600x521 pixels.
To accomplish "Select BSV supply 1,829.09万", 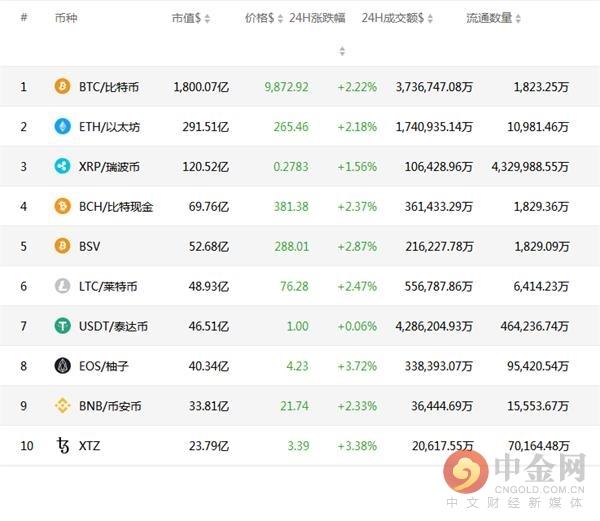I will pos(542,246).
